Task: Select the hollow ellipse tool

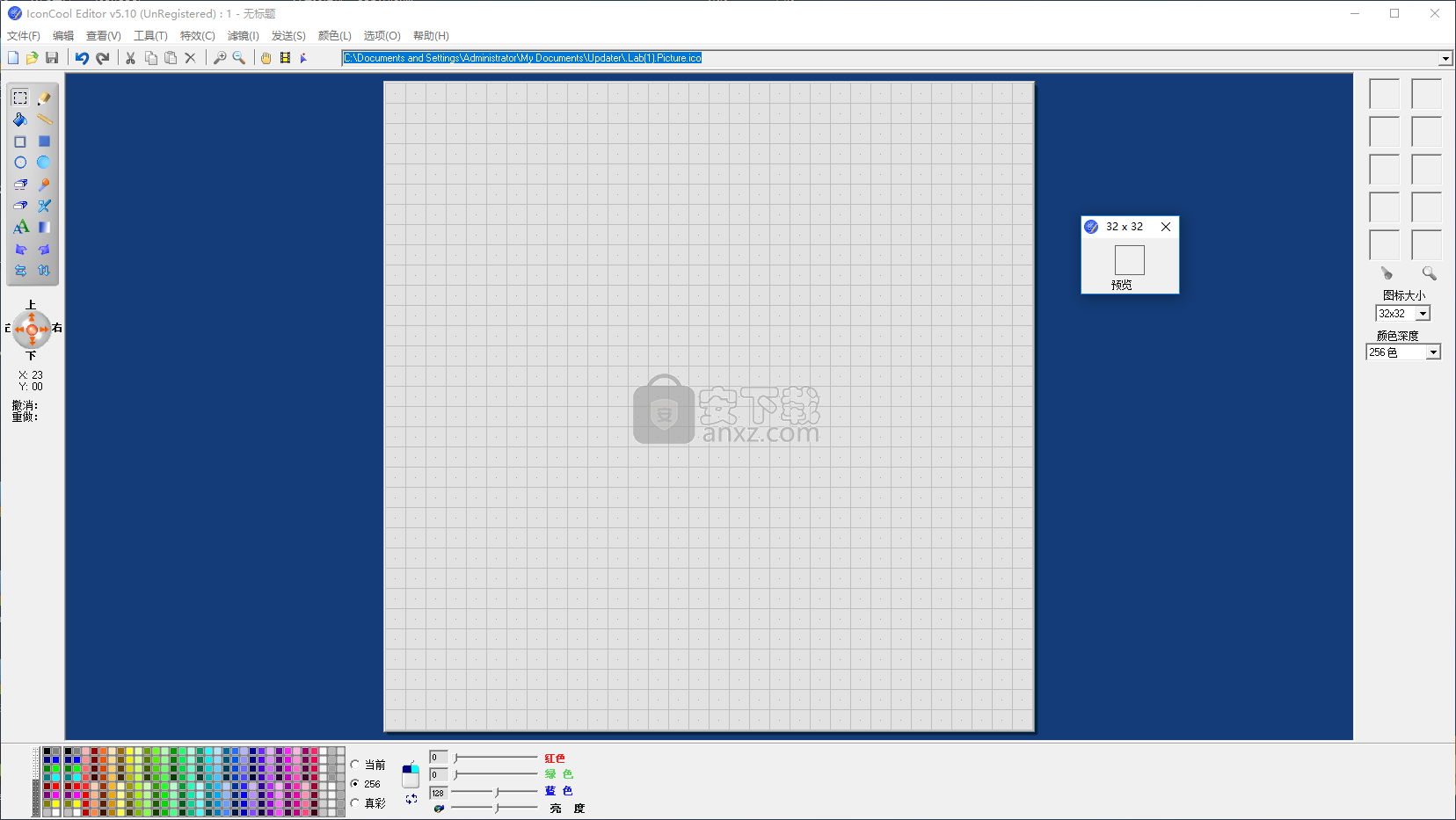Action: click(20, 163)
